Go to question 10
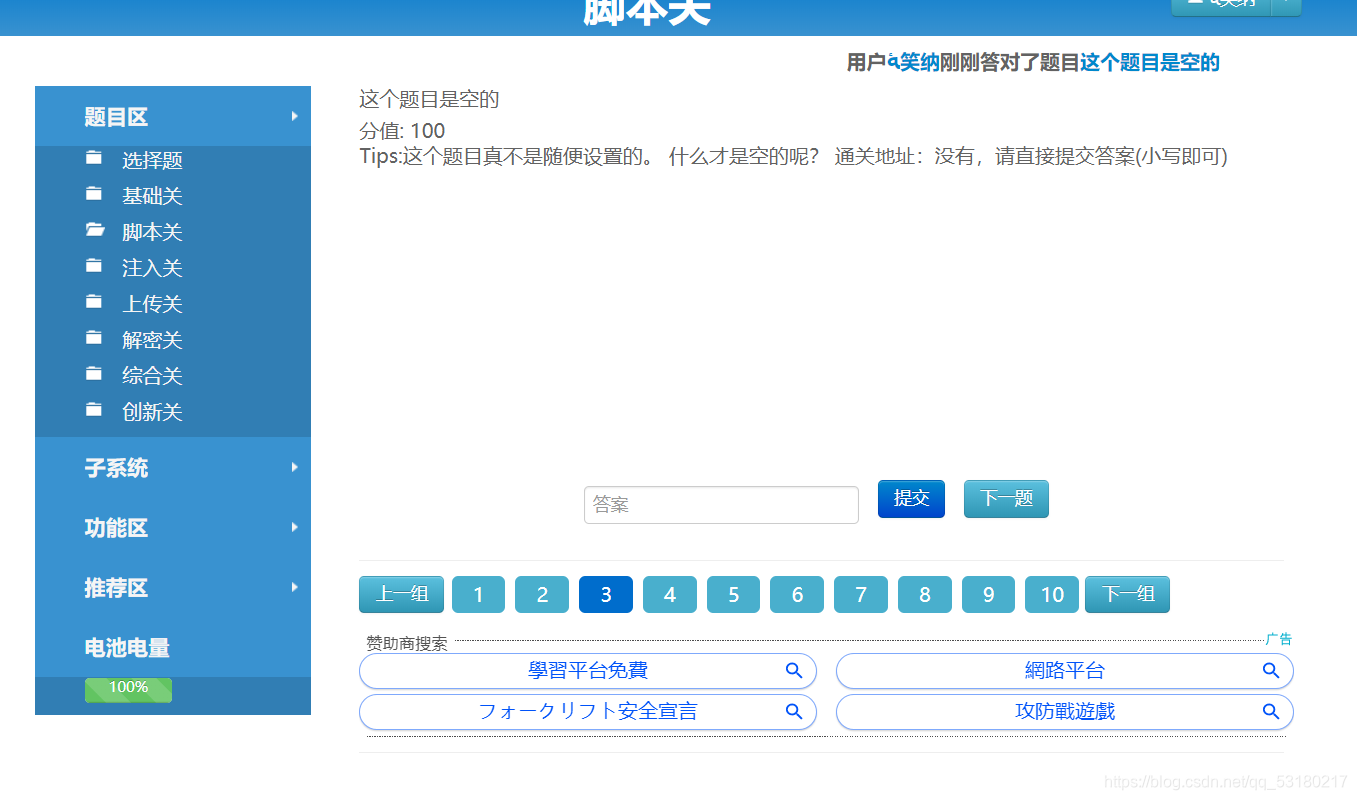The width and height of the screenshot is (1357, 800). [x=1052, y=594]
